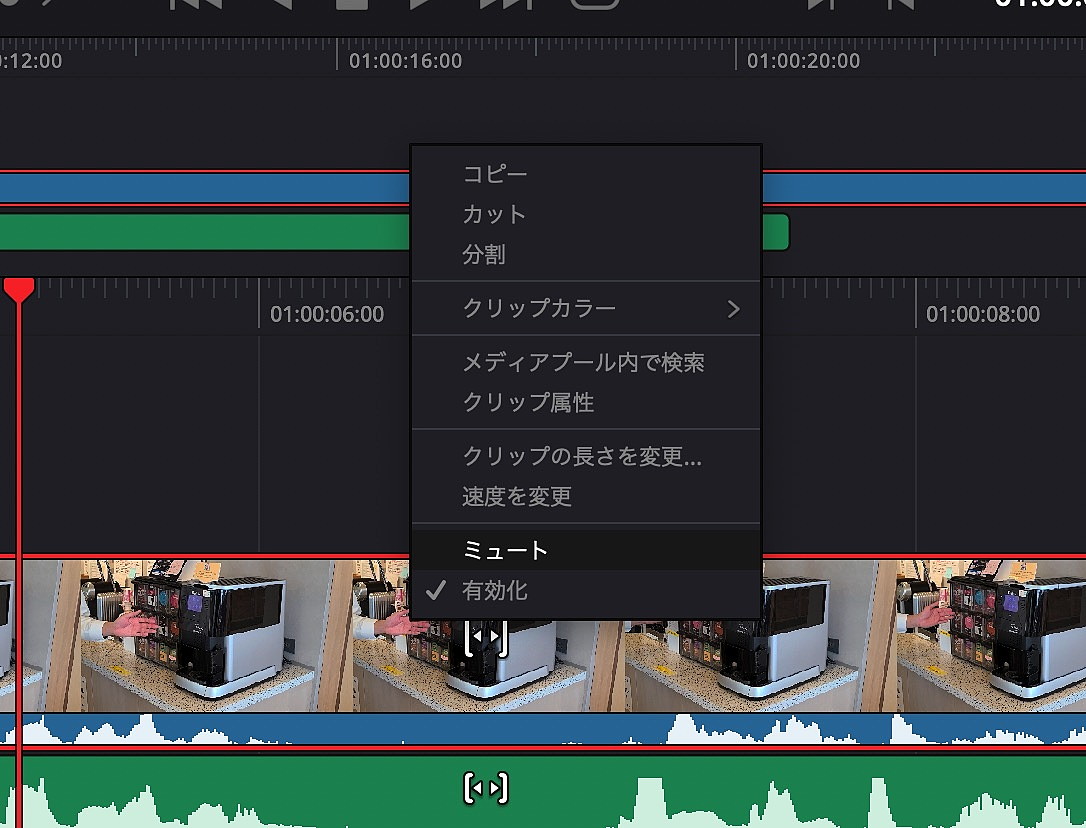Click the speed-change icon on the green audio clip

click(x=487, y=787)
